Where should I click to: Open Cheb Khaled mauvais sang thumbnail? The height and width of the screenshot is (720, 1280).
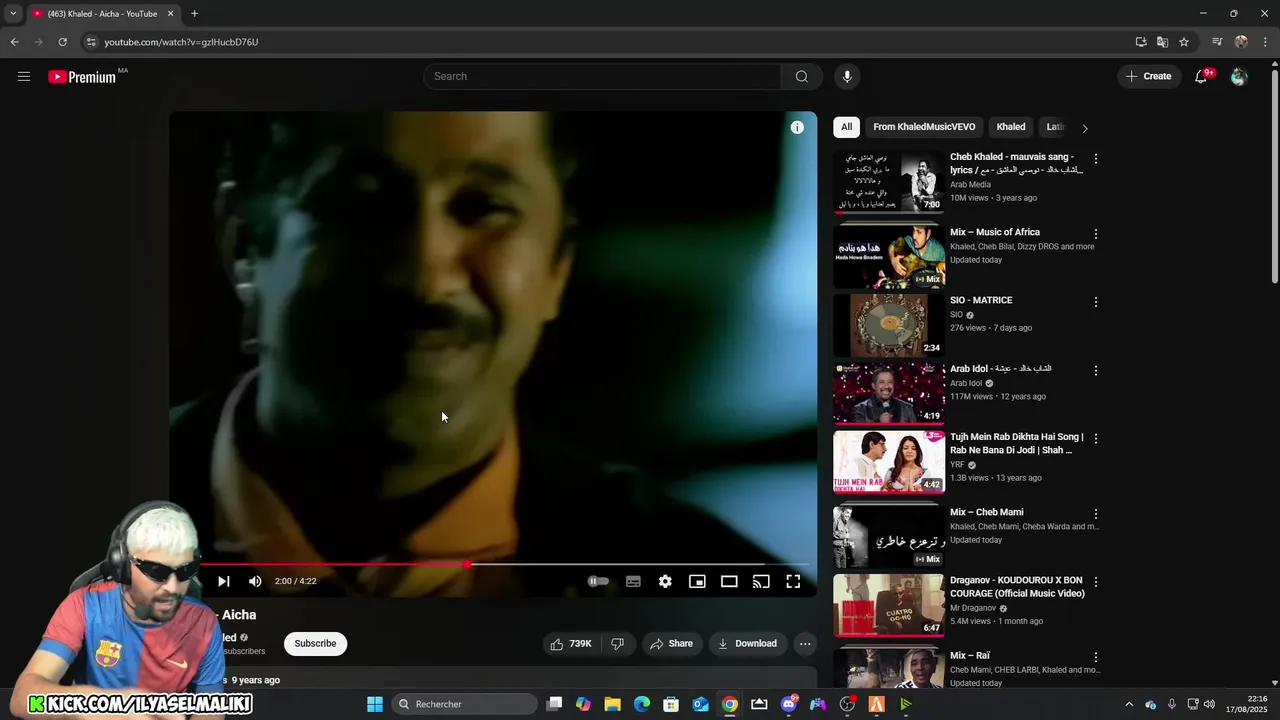coord(889,182)
